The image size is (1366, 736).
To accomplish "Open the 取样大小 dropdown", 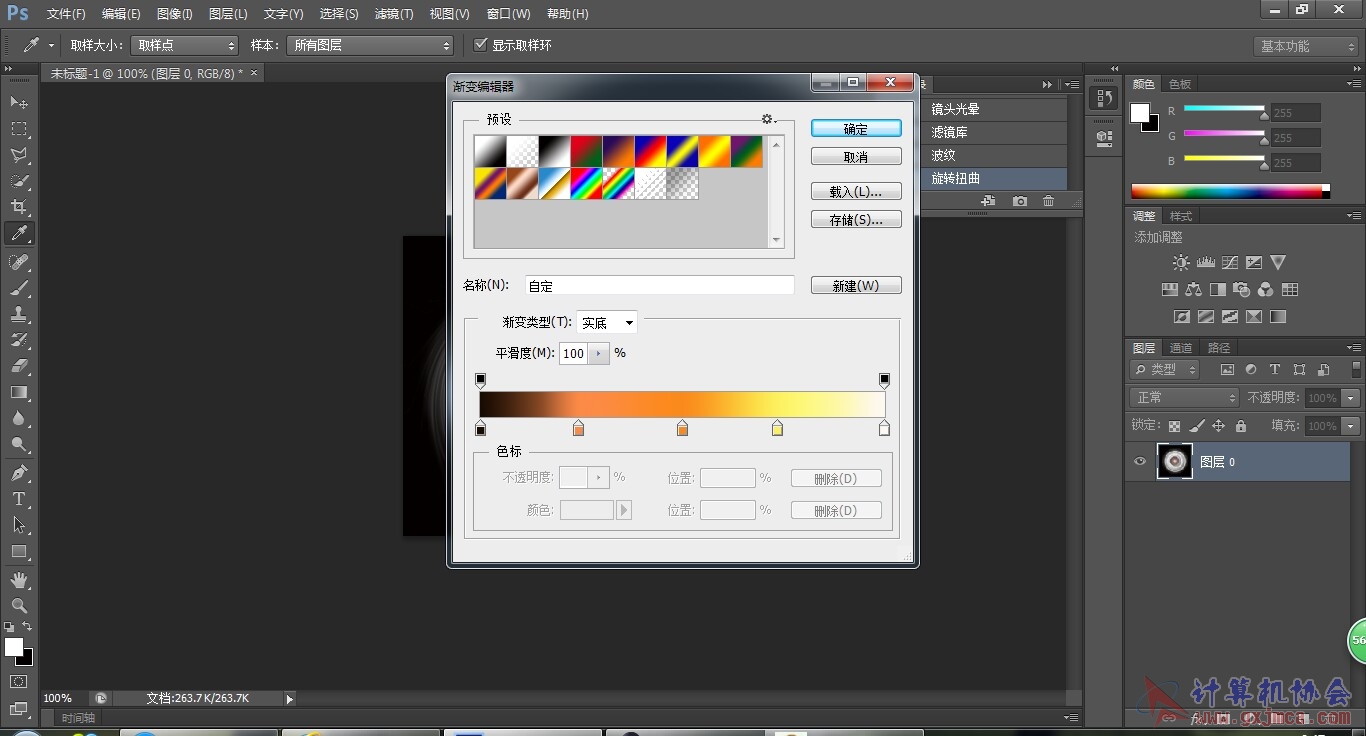I will point(185,45).
